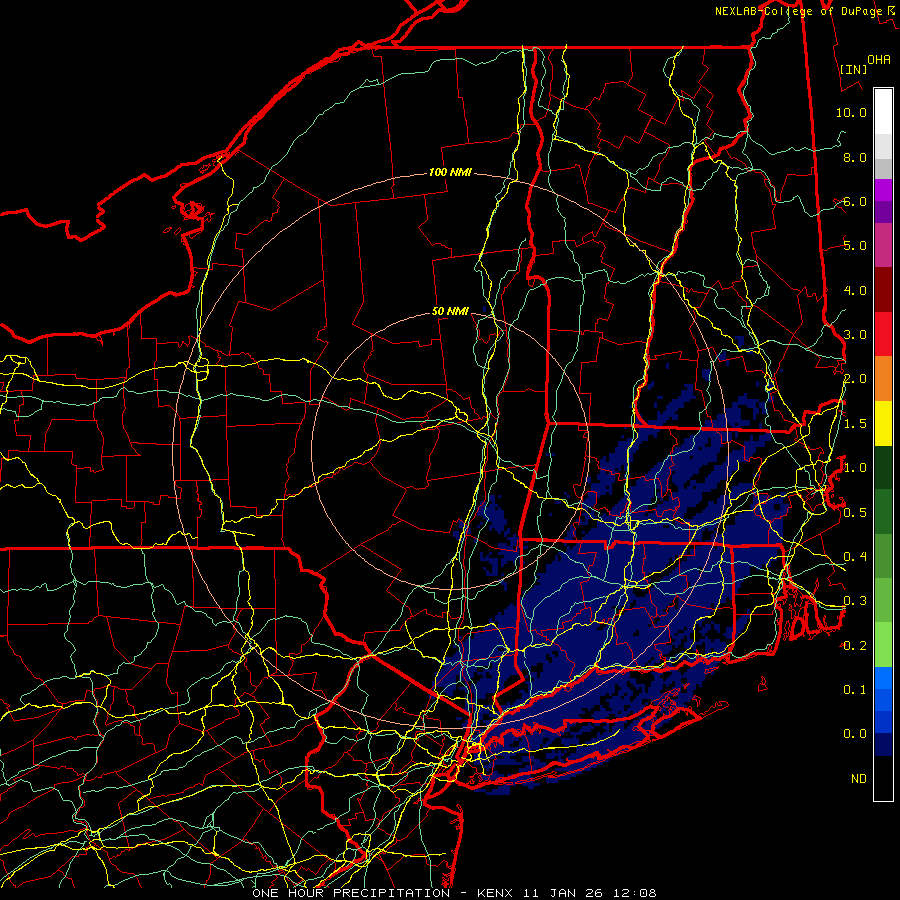This screenshot has width=900, height=900.
Task: Pick the yellow swatch beside 1.5
Action: tap(883, 423)
